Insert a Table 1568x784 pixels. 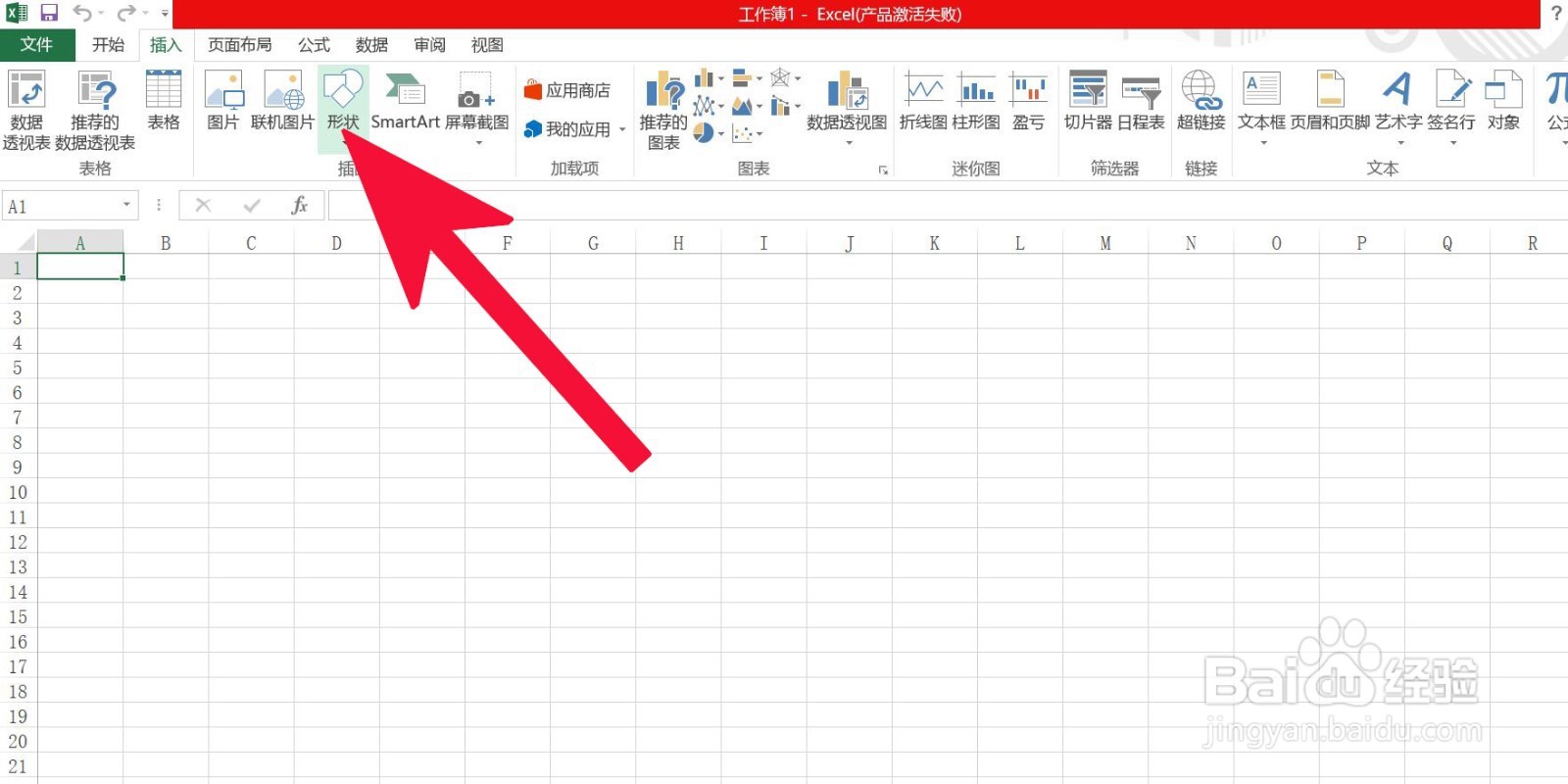pos(164,100)
